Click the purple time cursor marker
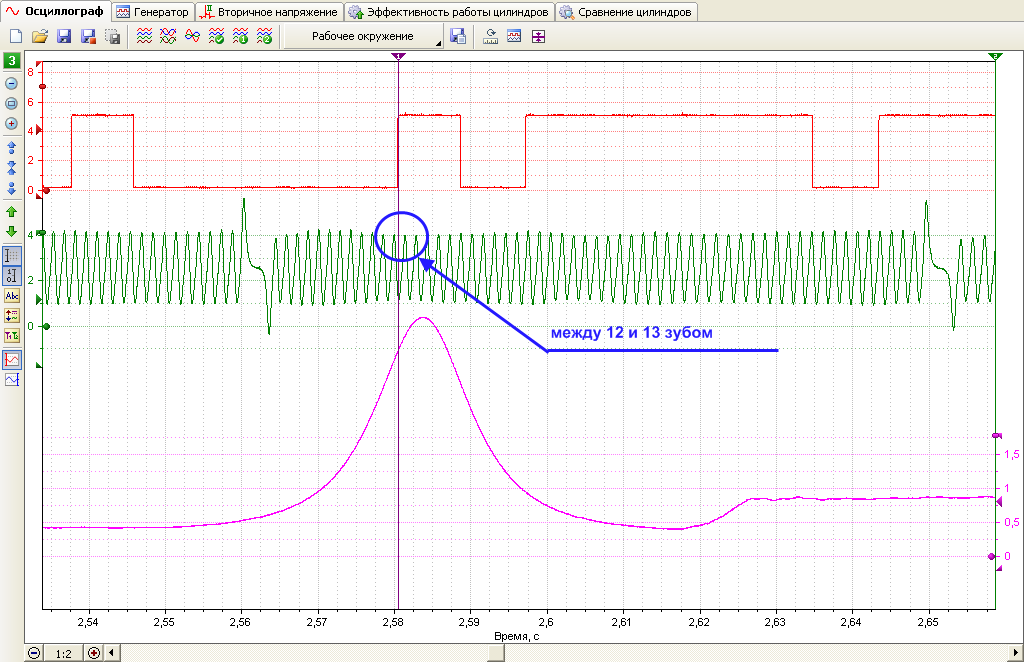 coord(398,57)
